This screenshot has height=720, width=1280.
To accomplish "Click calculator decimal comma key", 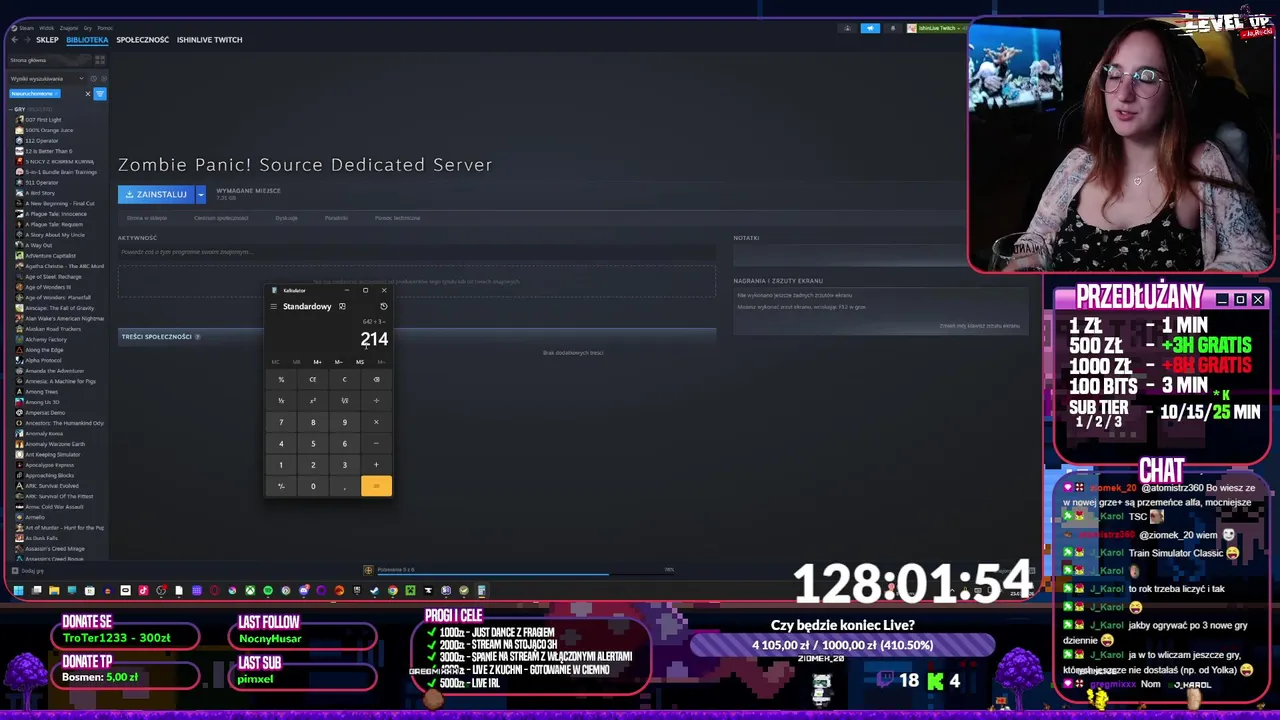I will pyautogui.click(x=344, y=486).
